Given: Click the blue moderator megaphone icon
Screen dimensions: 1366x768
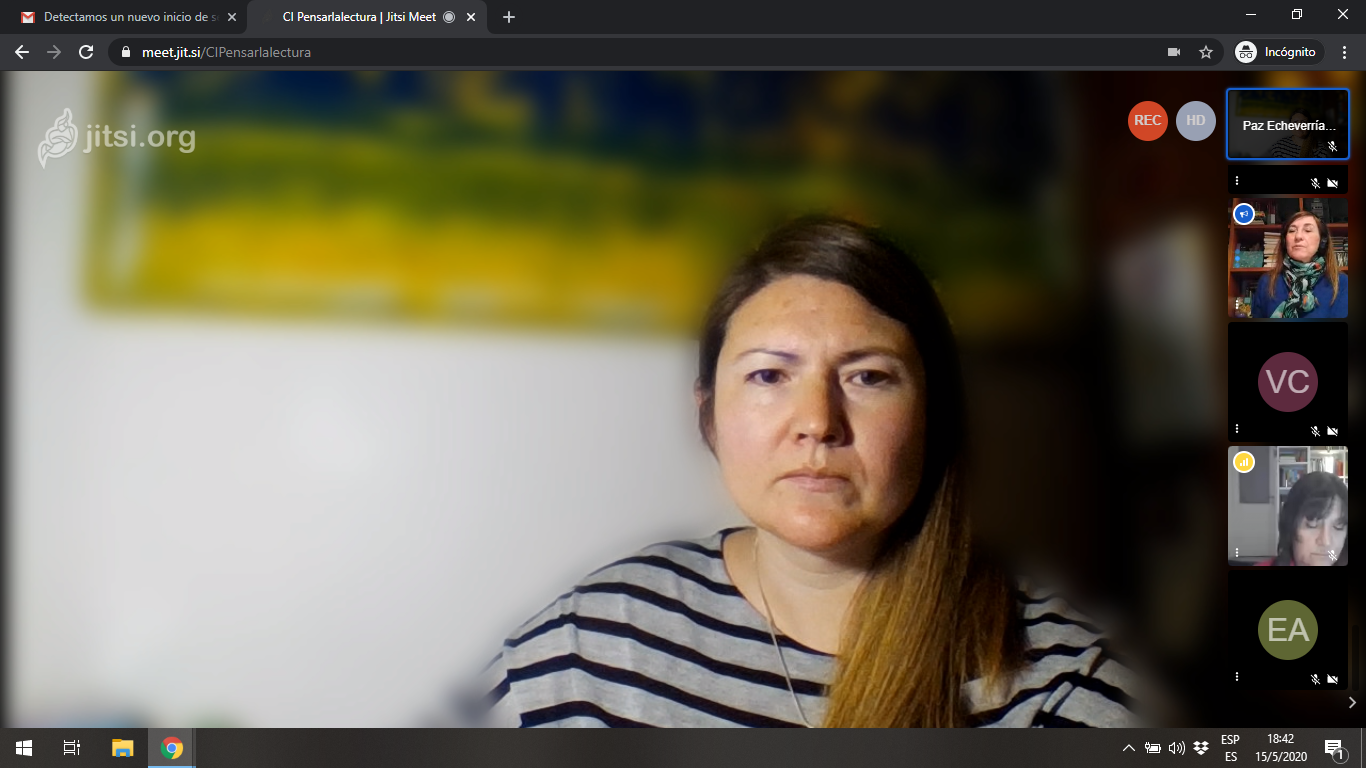Looking at the screenshot, I should point(1244,214).
